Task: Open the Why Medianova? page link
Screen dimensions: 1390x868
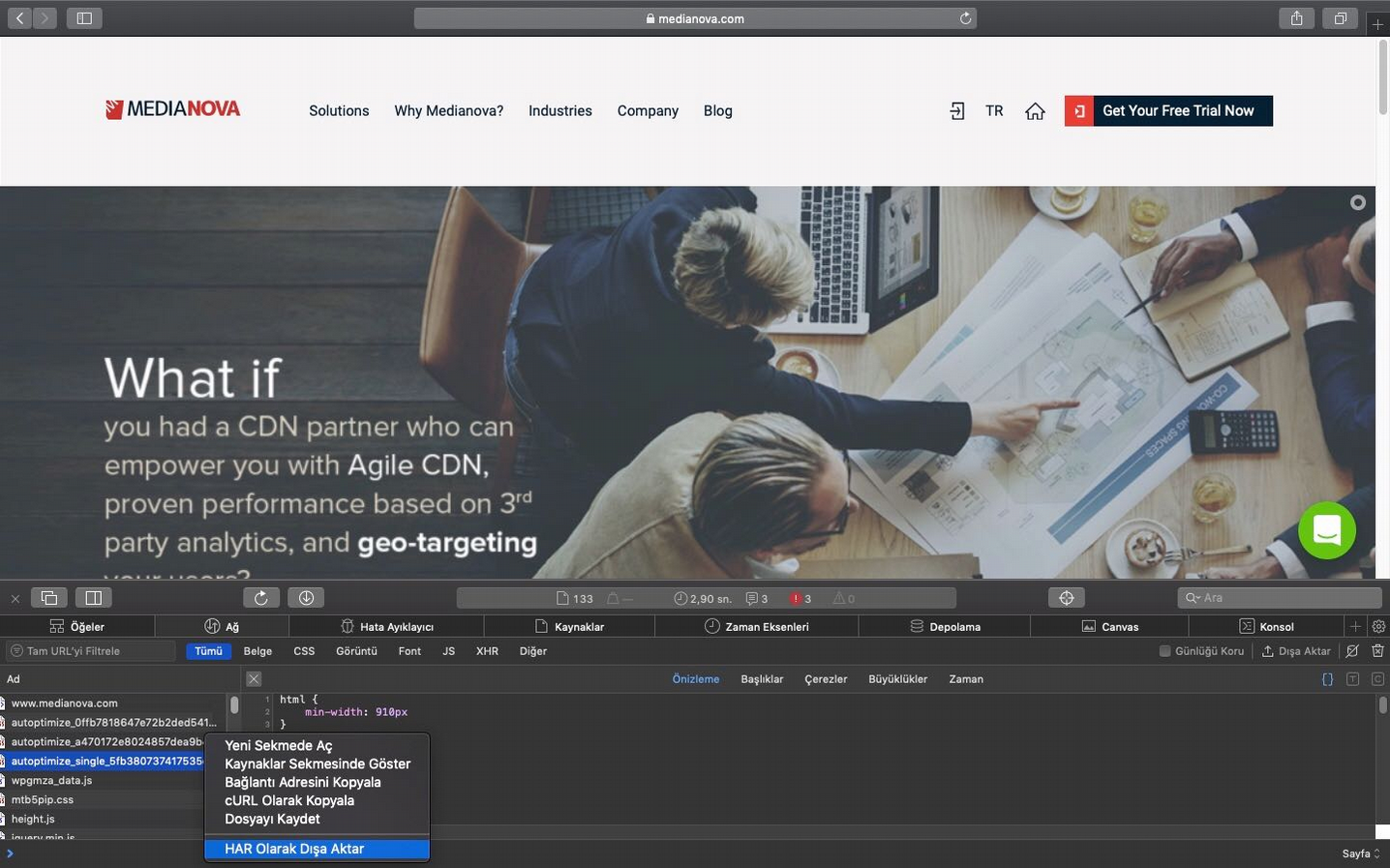Action: 448,111
